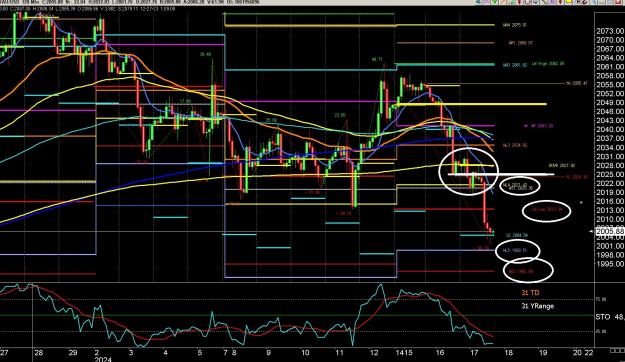Click the 2010.00 price axis label
625x362 pixels.
point(610,219)
